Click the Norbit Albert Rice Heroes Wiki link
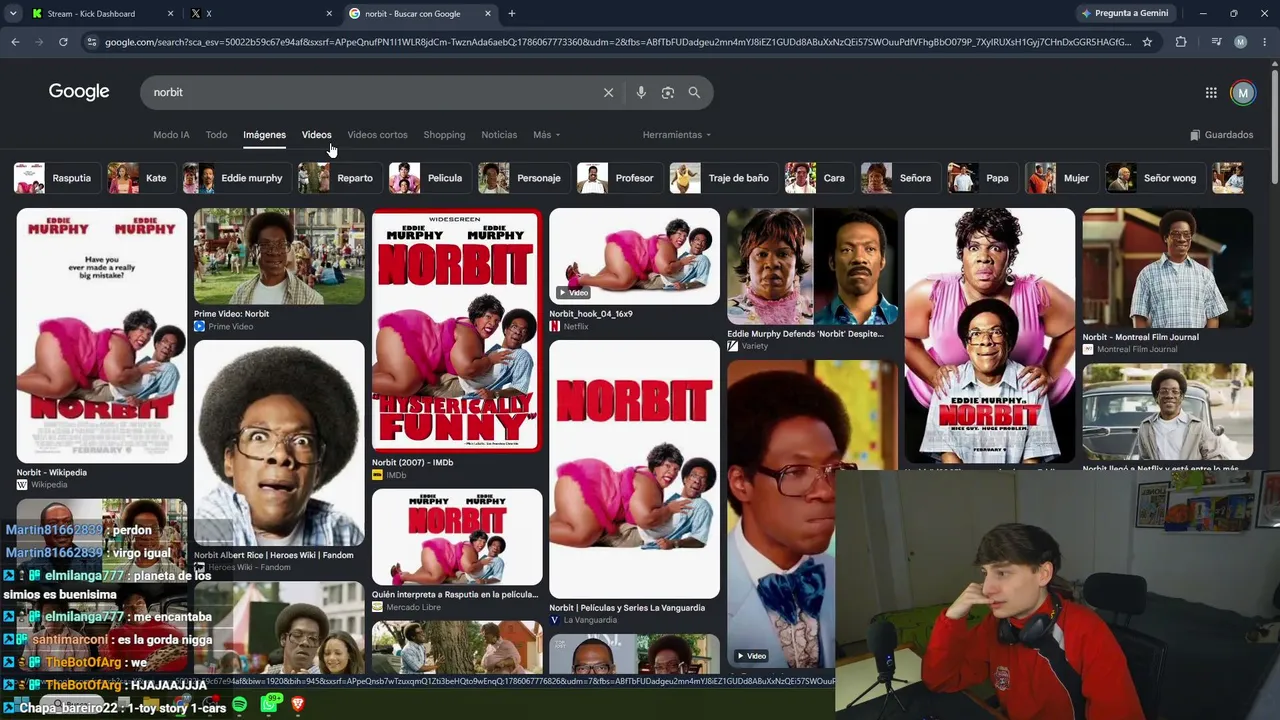1280x720 pixels. pyautogui.click(x=273, y=555)
